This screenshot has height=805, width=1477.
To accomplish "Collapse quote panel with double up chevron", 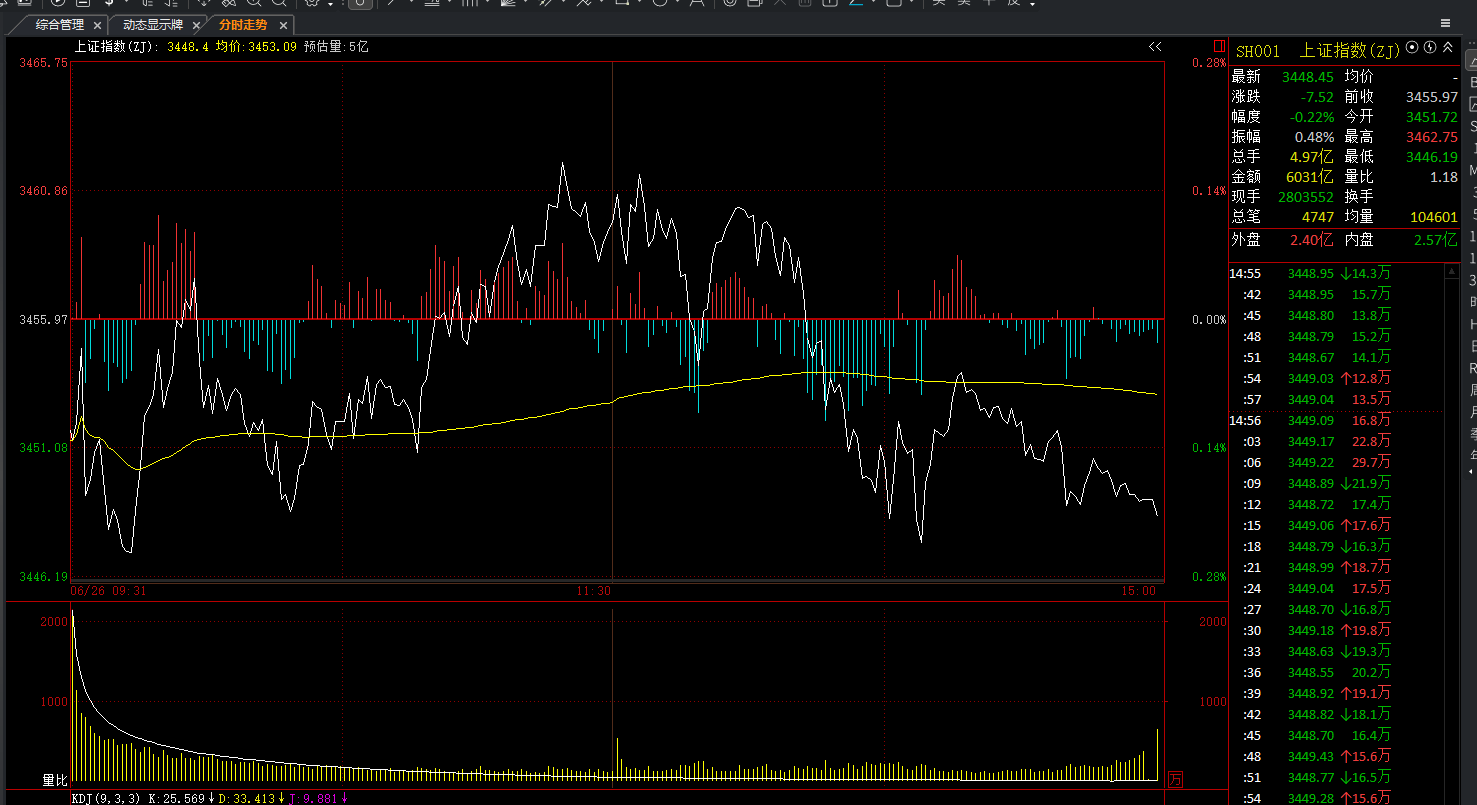I will [x=1448, y=48].
